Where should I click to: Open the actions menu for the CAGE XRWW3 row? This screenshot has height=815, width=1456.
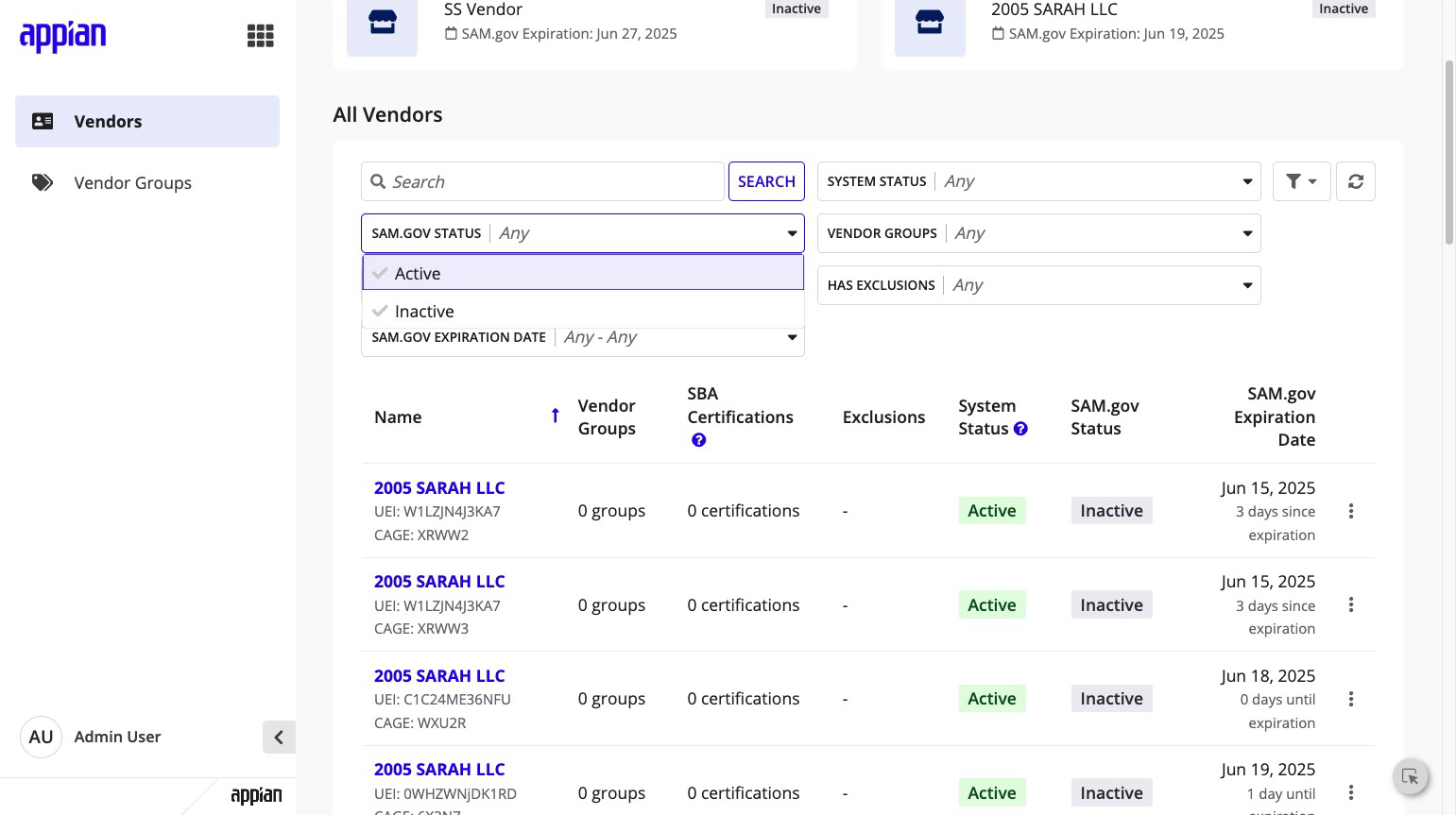[1351, 604]
